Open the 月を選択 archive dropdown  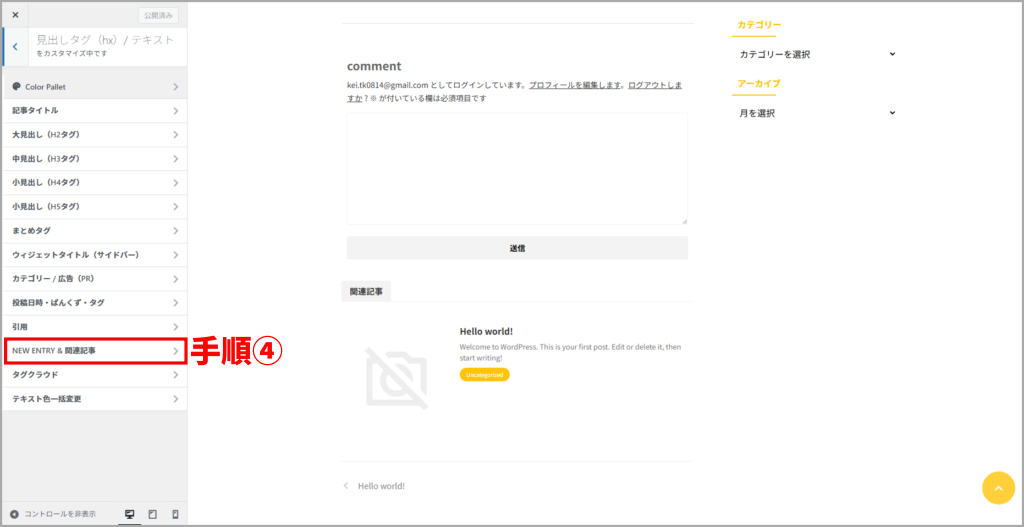tap(816, 113)
